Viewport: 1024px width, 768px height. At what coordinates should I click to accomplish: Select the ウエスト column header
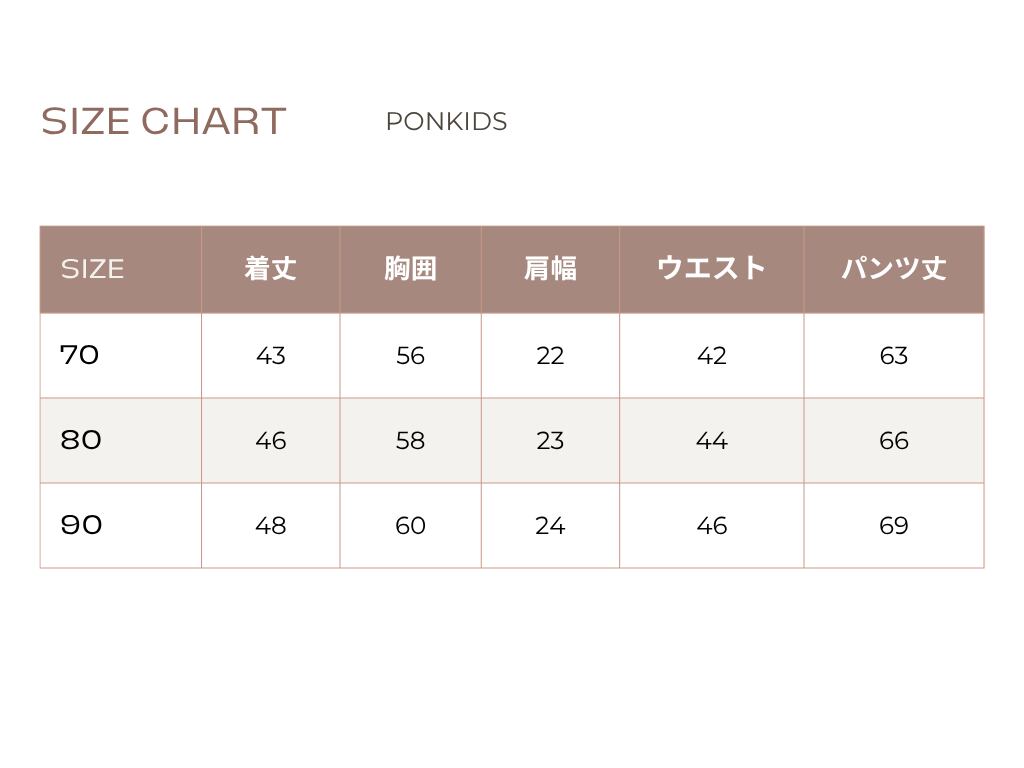(711, 269)
